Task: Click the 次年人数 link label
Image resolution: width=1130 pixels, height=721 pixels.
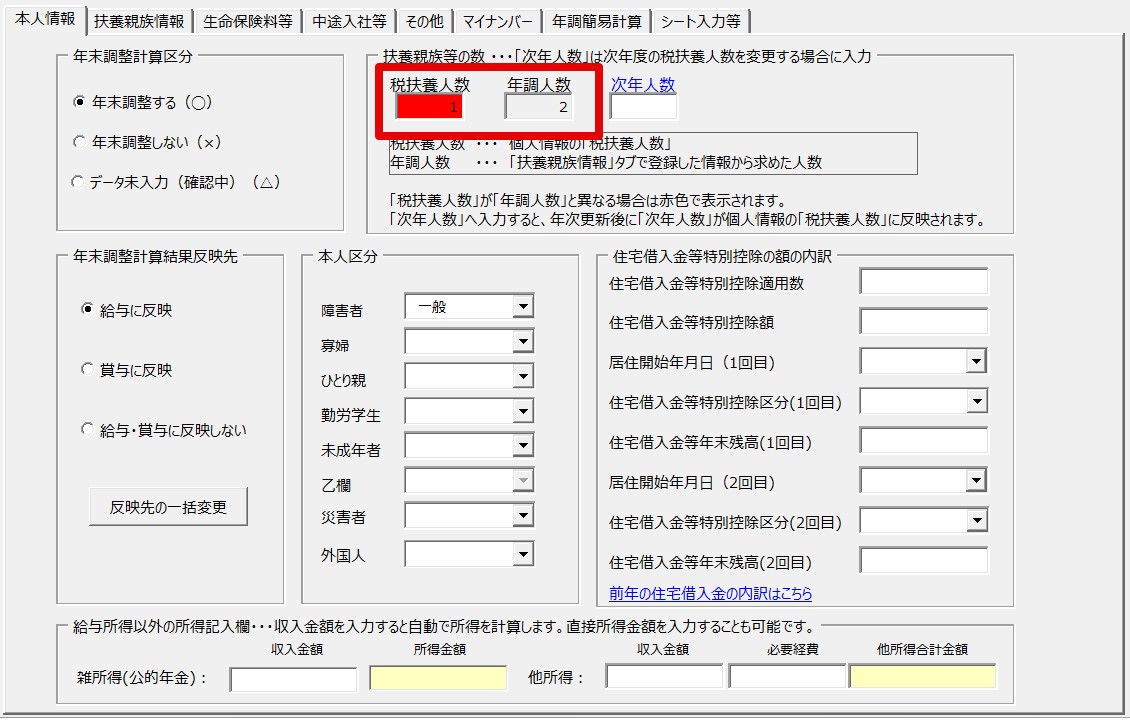Action: tap(643, 86)
